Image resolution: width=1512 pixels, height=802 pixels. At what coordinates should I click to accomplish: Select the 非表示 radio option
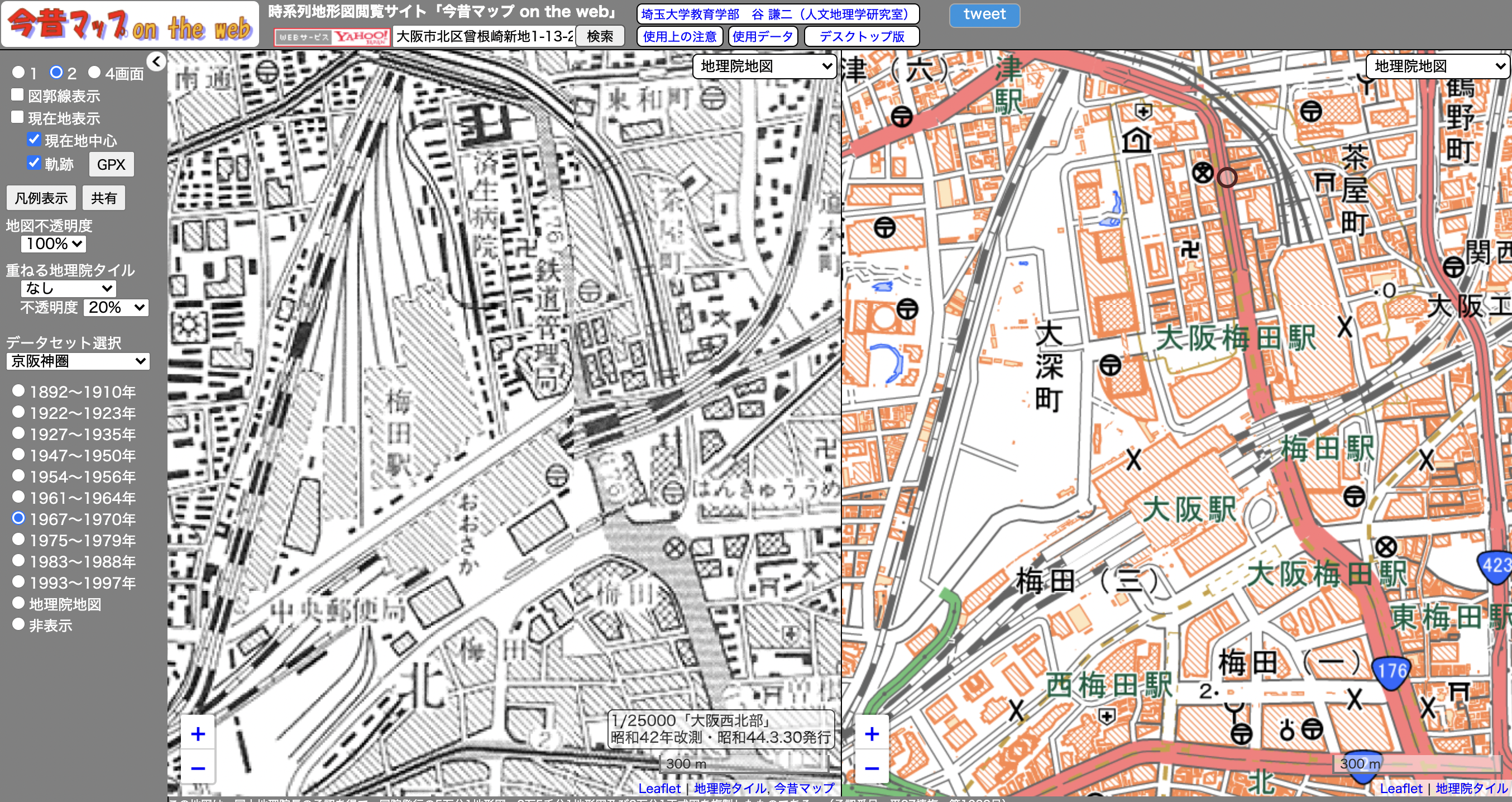[x=19, y=624]
